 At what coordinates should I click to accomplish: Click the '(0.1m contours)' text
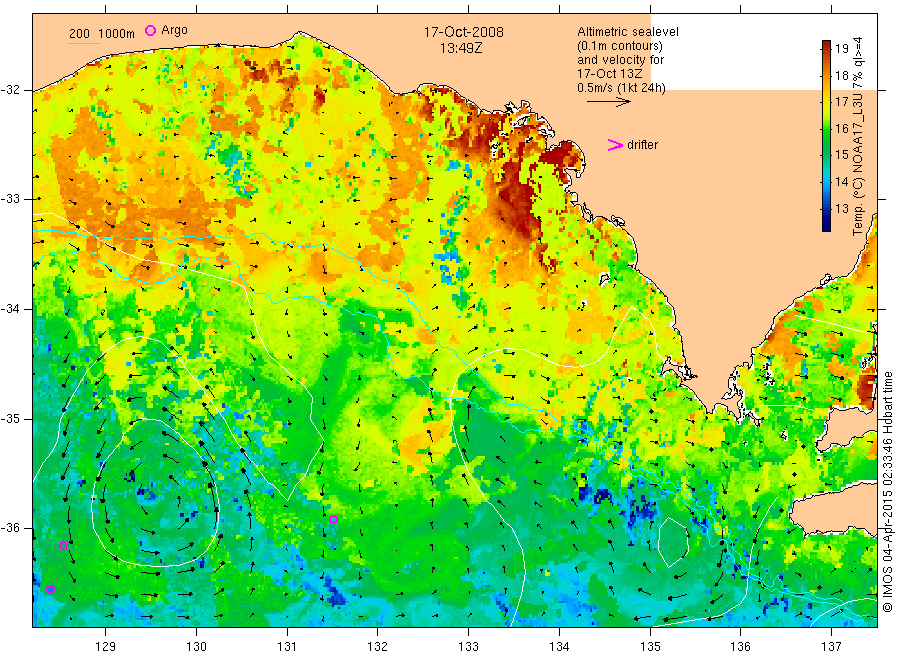tap(620, 46)
